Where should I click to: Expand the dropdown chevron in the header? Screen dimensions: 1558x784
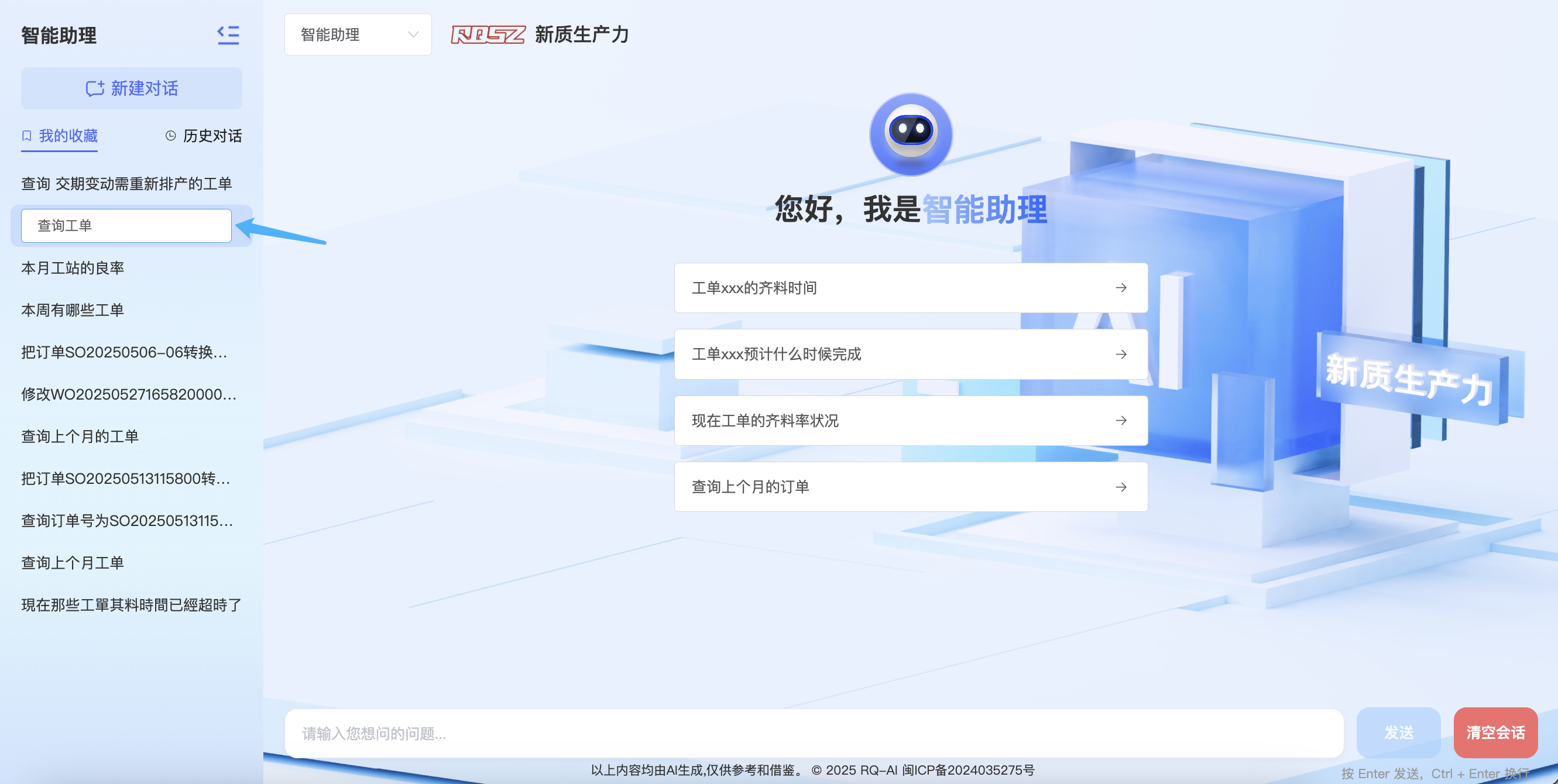click(413, 35)
